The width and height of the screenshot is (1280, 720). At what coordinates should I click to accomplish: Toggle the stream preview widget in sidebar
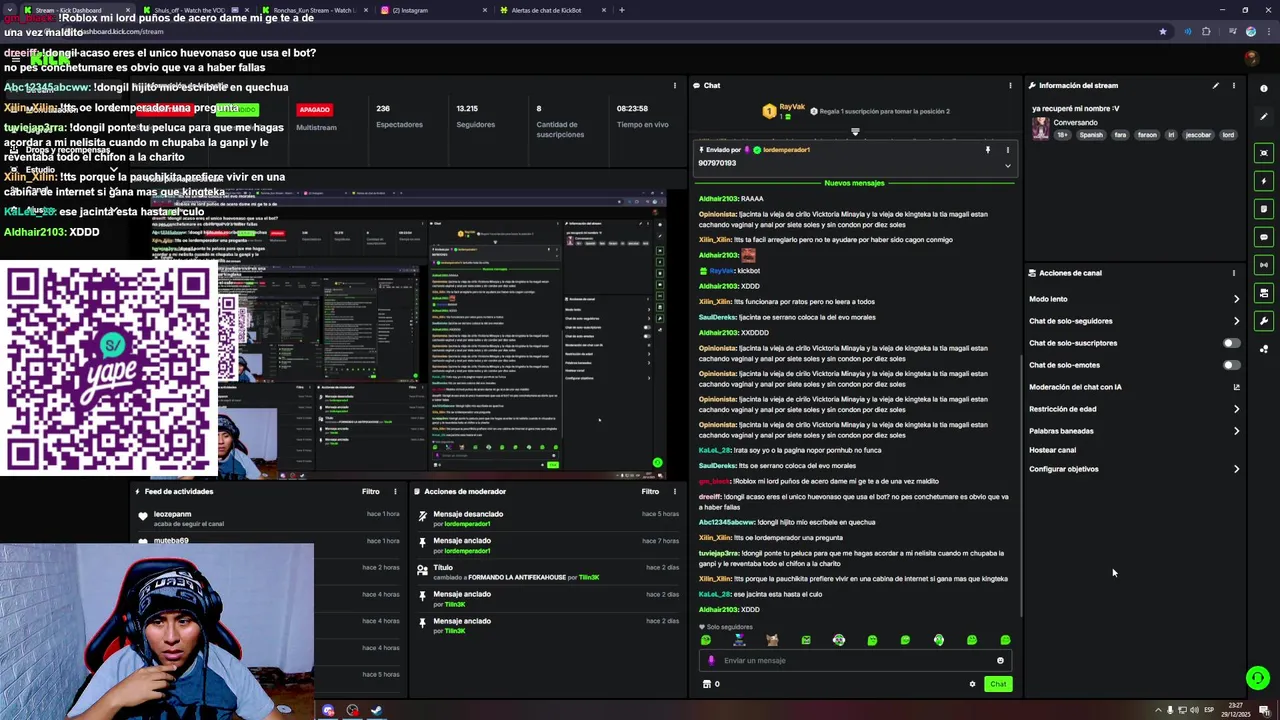[1264, 153]
